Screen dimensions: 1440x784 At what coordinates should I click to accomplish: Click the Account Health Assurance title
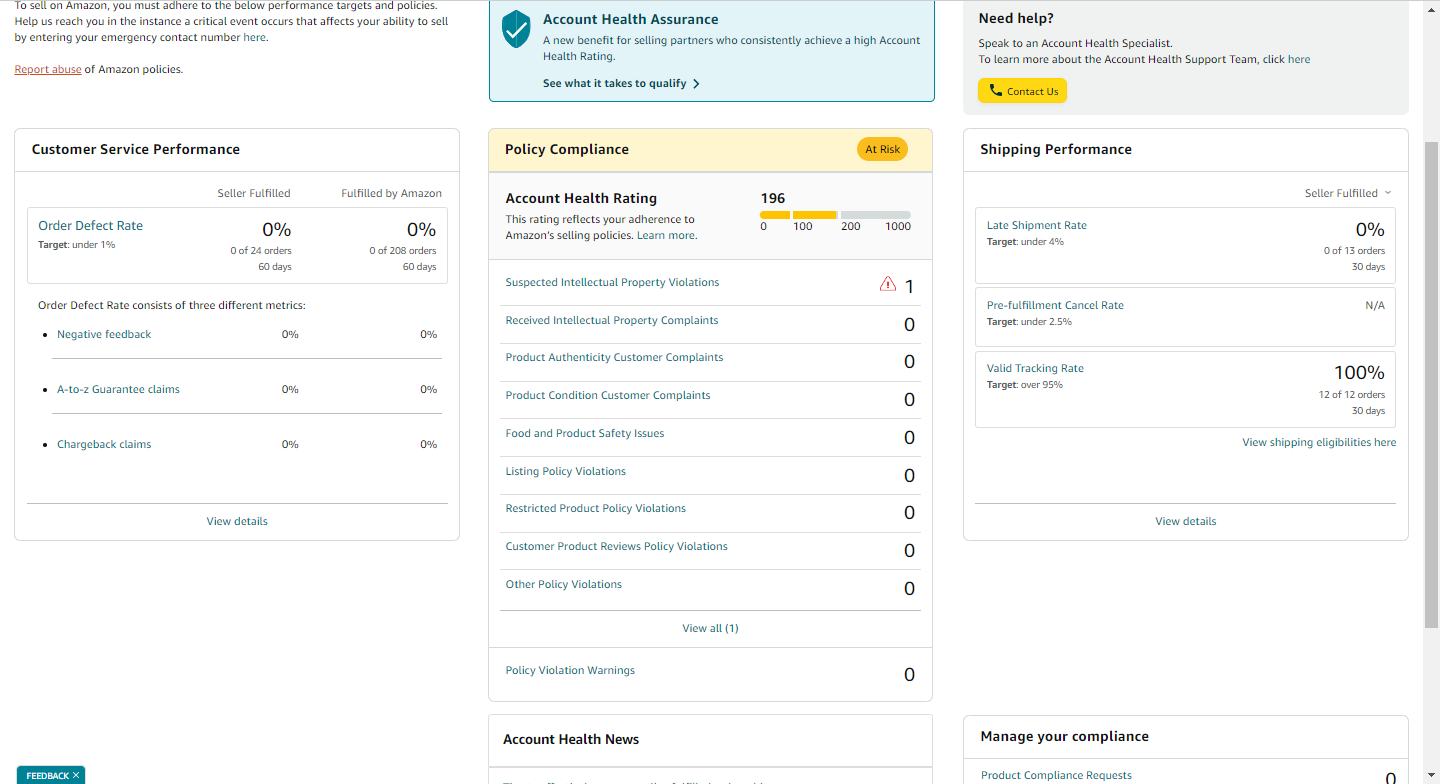coord(630,19)
